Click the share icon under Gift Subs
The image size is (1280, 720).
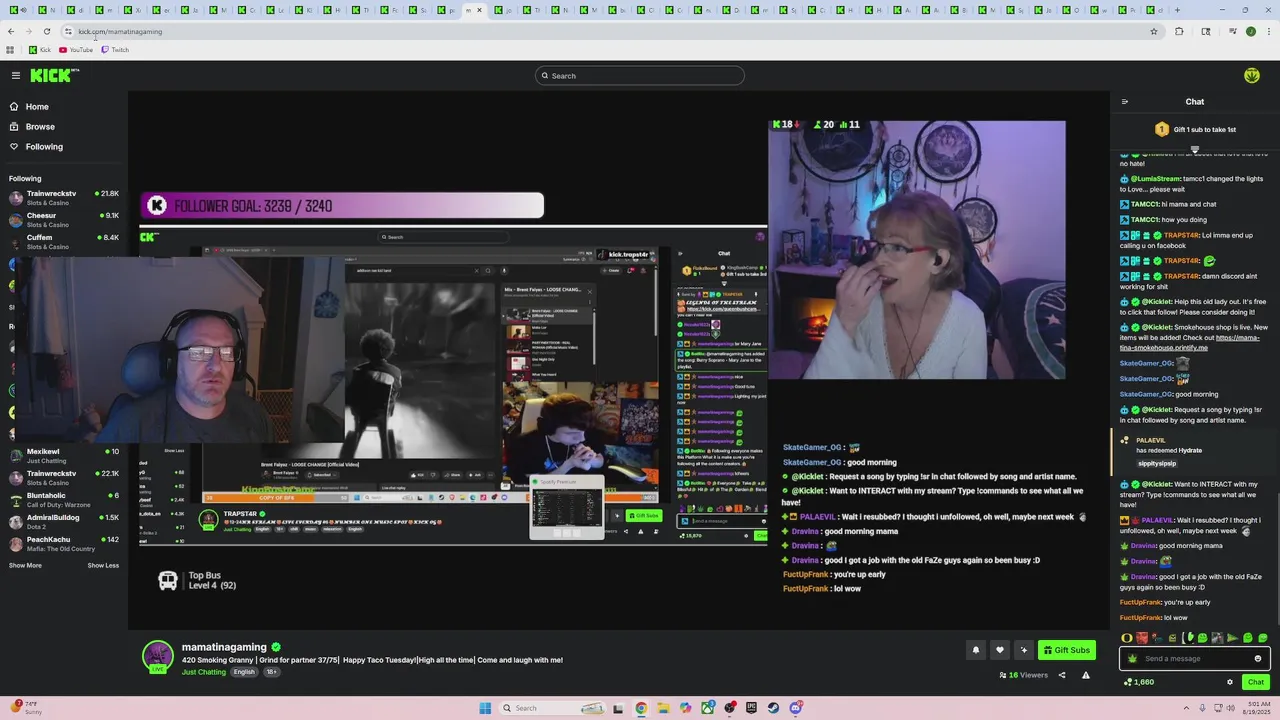point(1062,675)
